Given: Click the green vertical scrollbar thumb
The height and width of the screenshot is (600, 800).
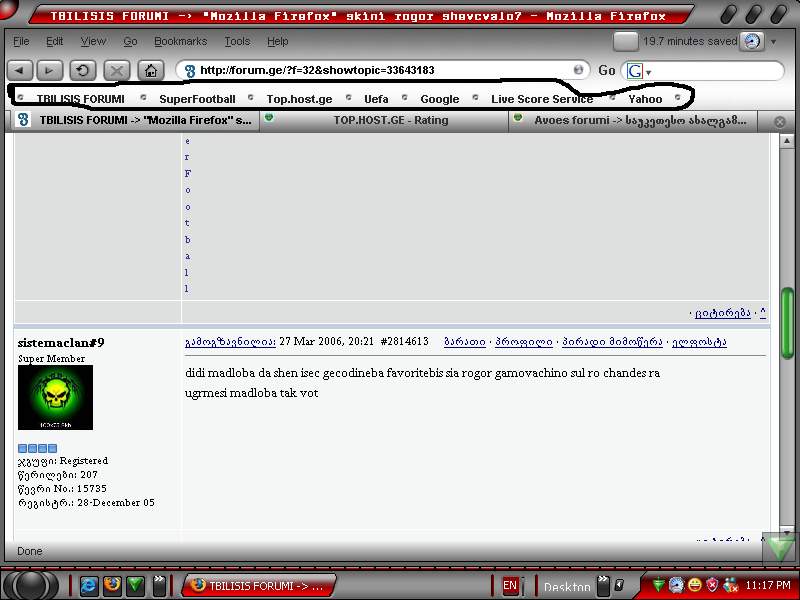Looking at the screenshot, I should tap(787, 322).
